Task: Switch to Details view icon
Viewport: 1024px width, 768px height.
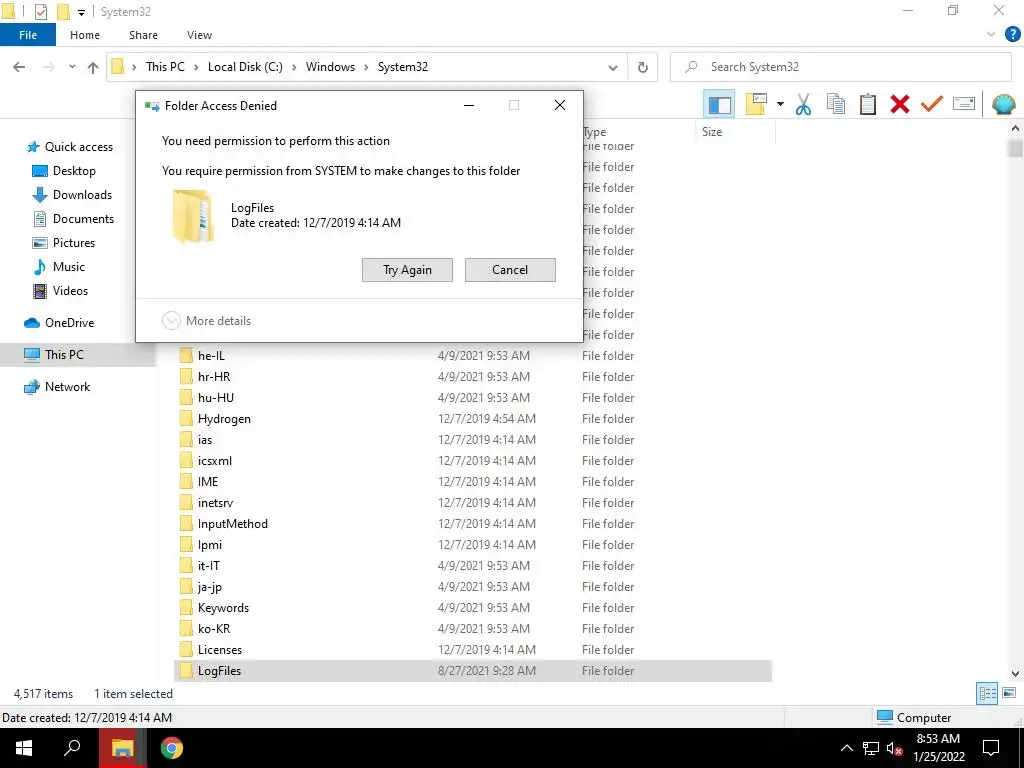Action: coord(987,694)
